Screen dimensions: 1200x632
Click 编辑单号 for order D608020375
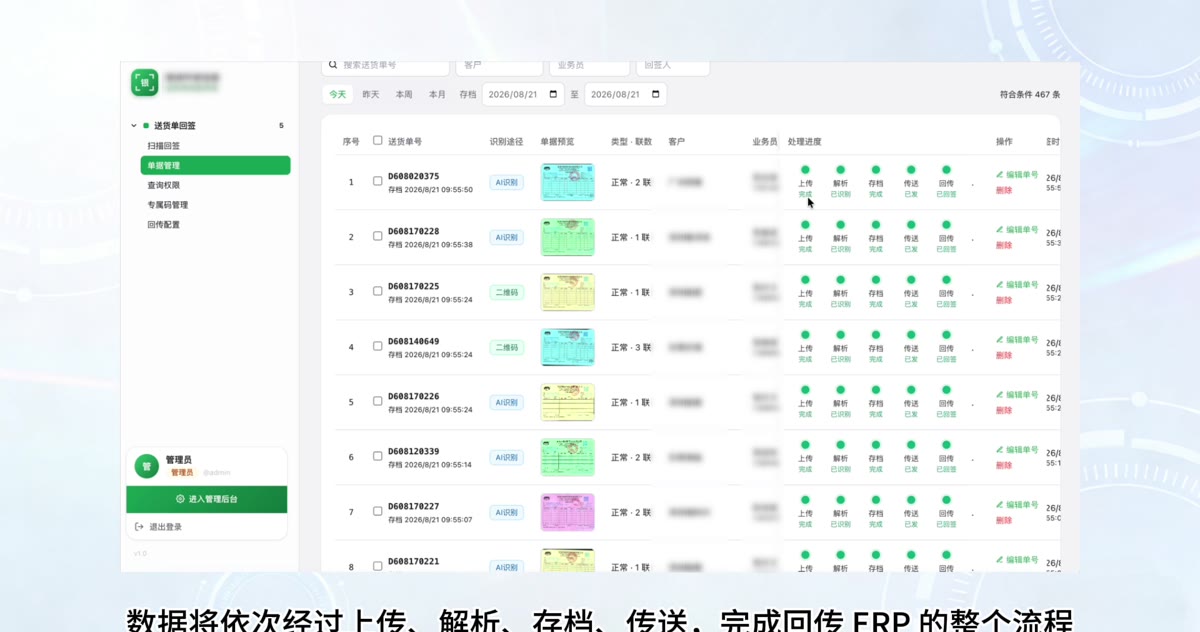tap(1017, 174)
